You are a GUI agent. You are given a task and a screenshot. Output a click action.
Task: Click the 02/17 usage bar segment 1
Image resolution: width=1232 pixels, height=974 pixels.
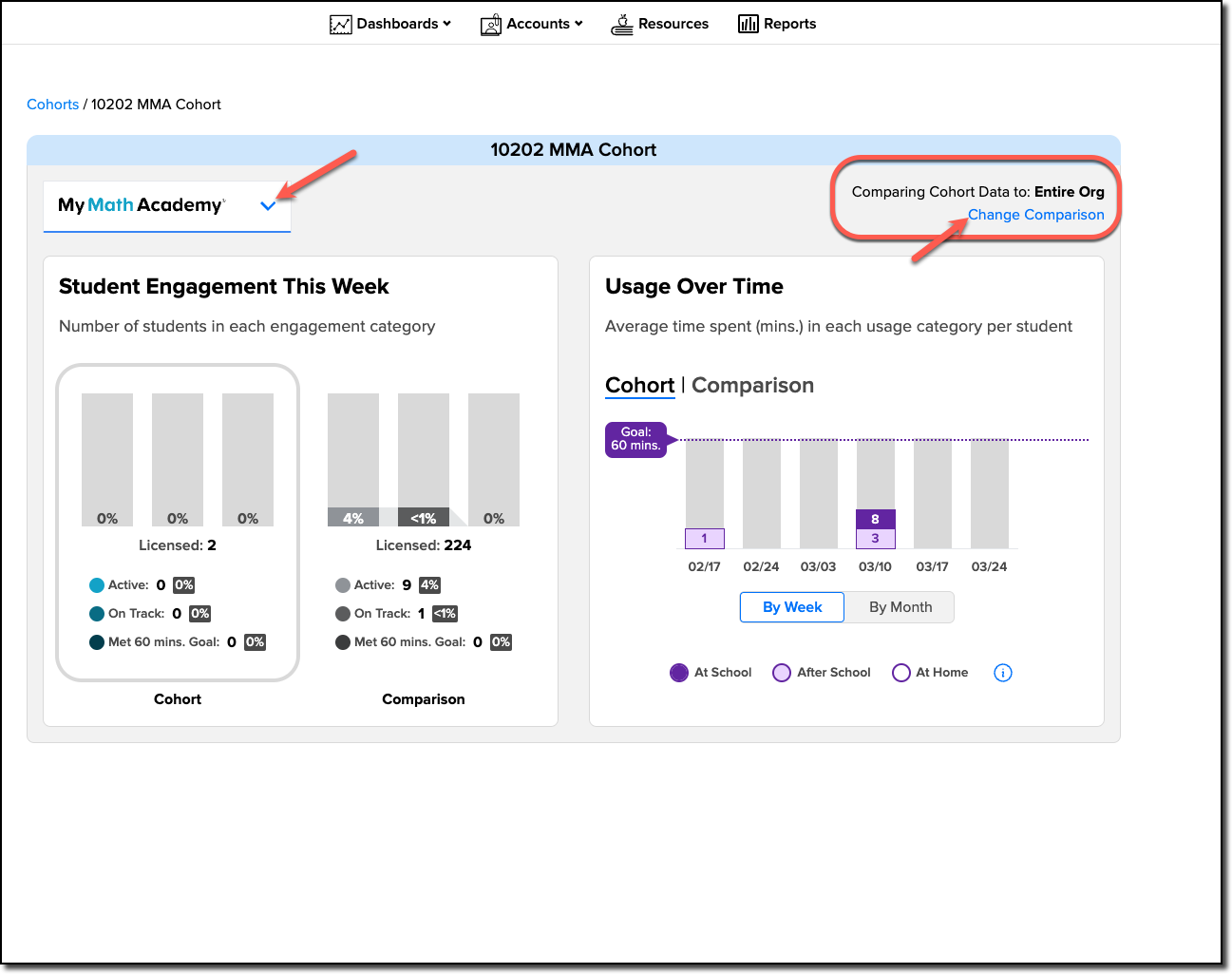click(705, 539)
